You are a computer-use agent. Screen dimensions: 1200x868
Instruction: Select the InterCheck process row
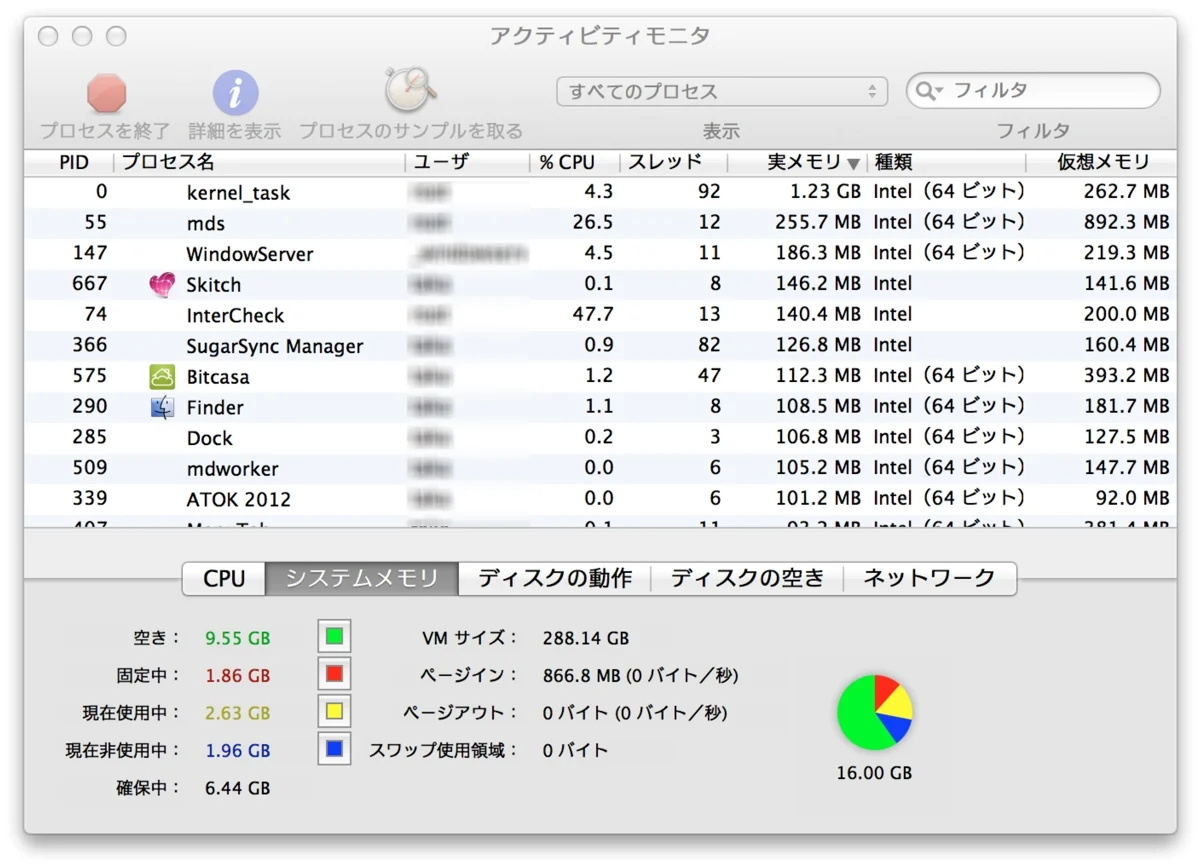[x=600, y=315]
